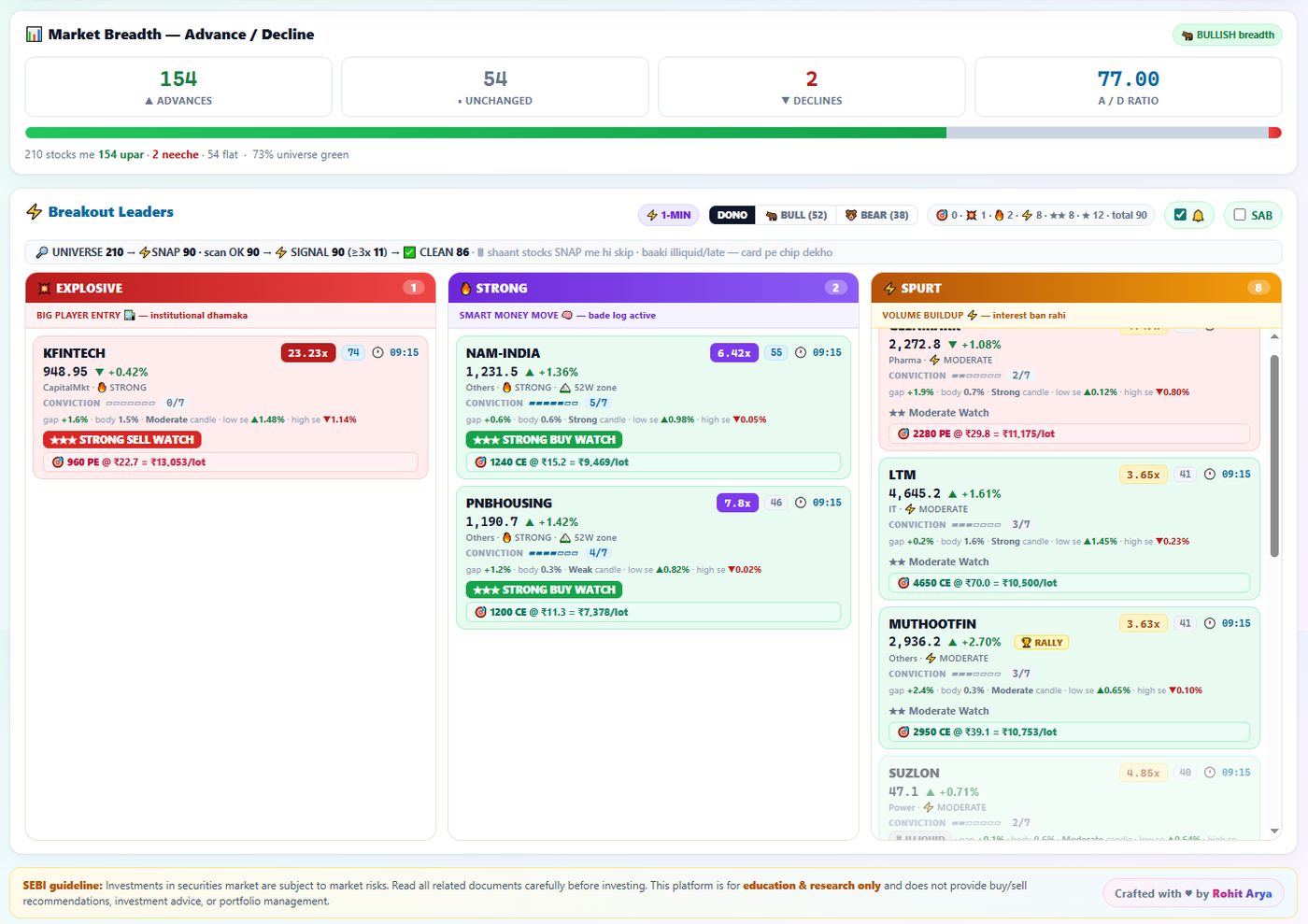1308x924 pixels.
Task: Click the signal counts summary pill showing total 90
Action: [x=1041, y=215]
